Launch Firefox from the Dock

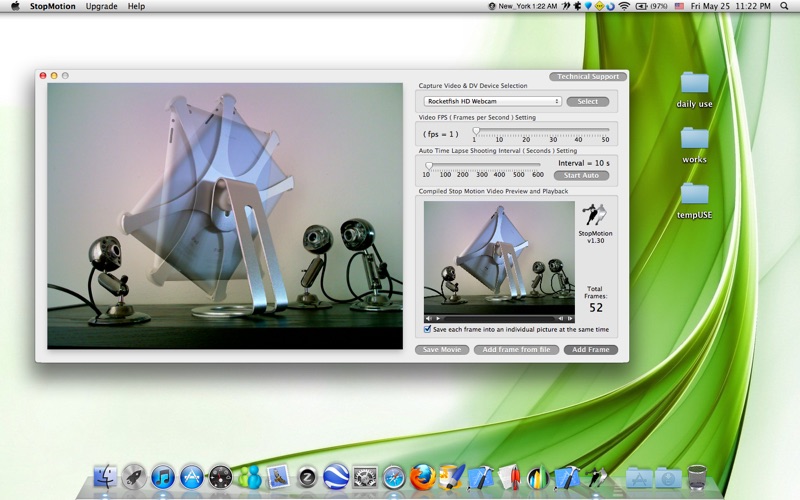click(x=423, y=478)
